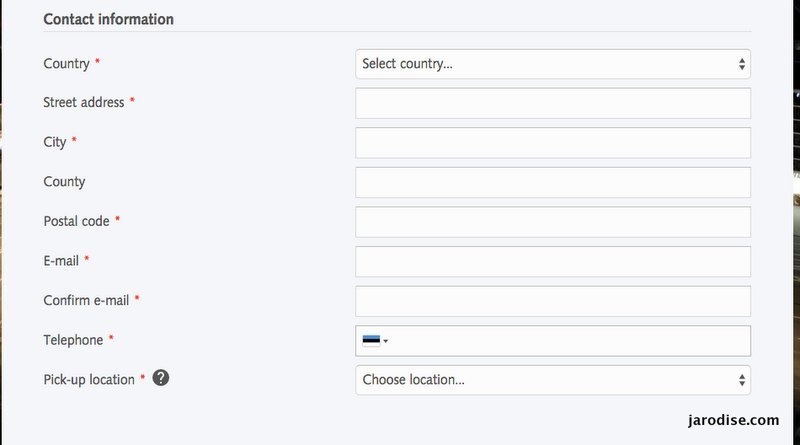Click the Pick-up location label text
Viewport: 800px width, 445px height.
[x=89, y=380]
